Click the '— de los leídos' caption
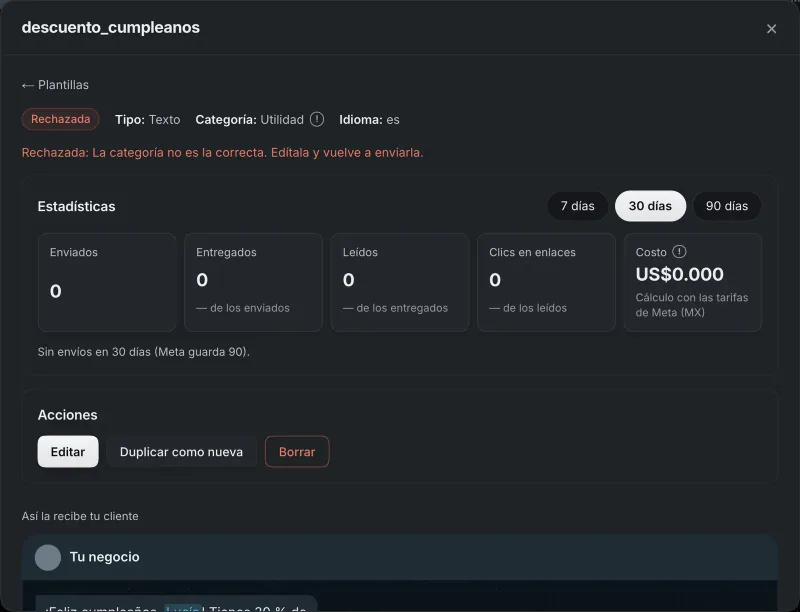Image resolution: width=800 pixels, height=612 pixels. pos(528,308)
